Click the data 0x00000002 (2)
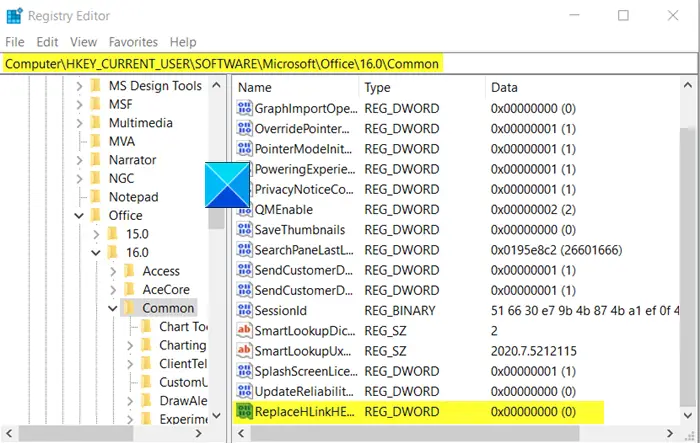 533,209
